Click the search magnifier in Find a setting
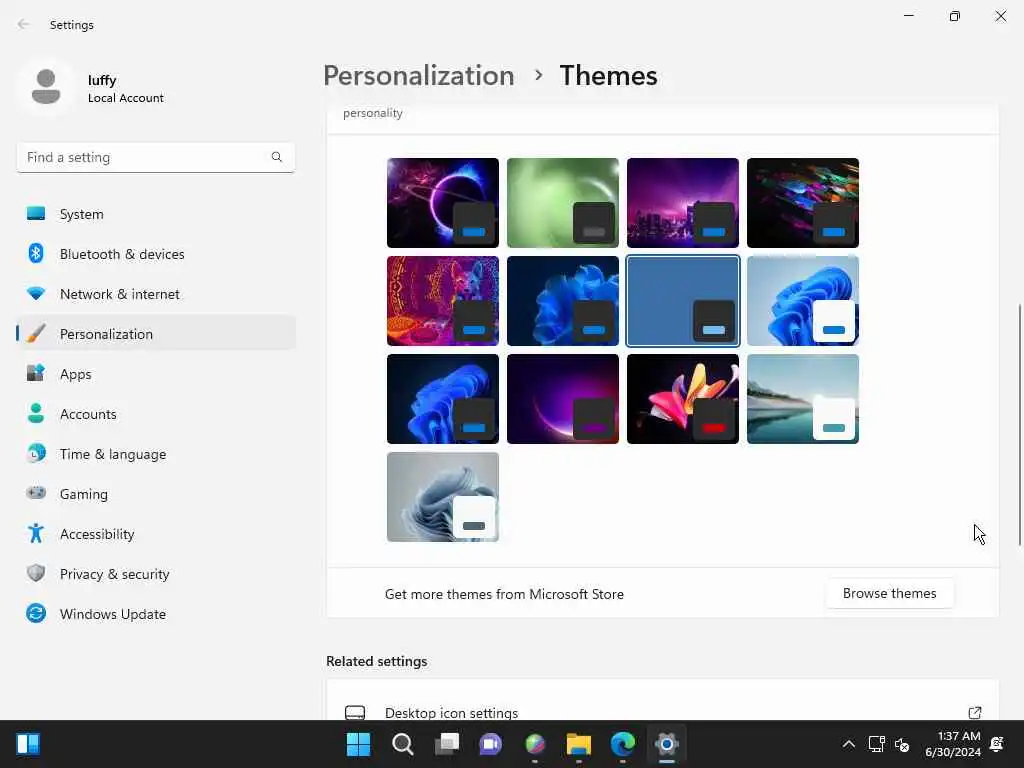 (277, 157)
